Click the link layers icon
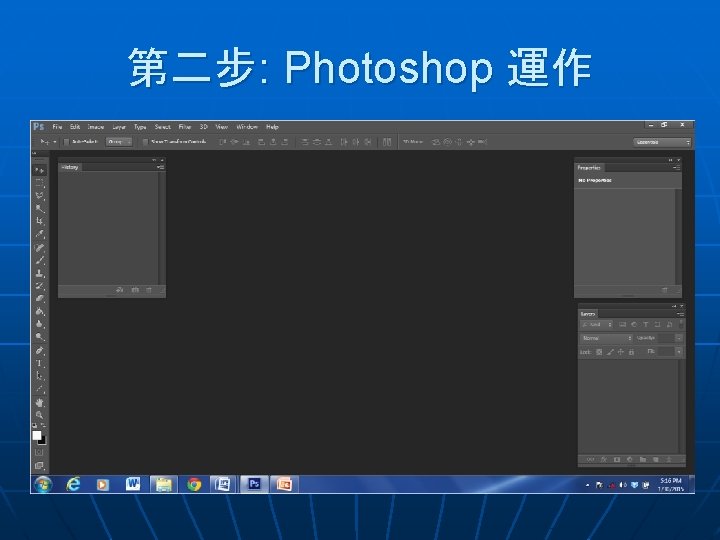The image size is (720, 540). 591,459
